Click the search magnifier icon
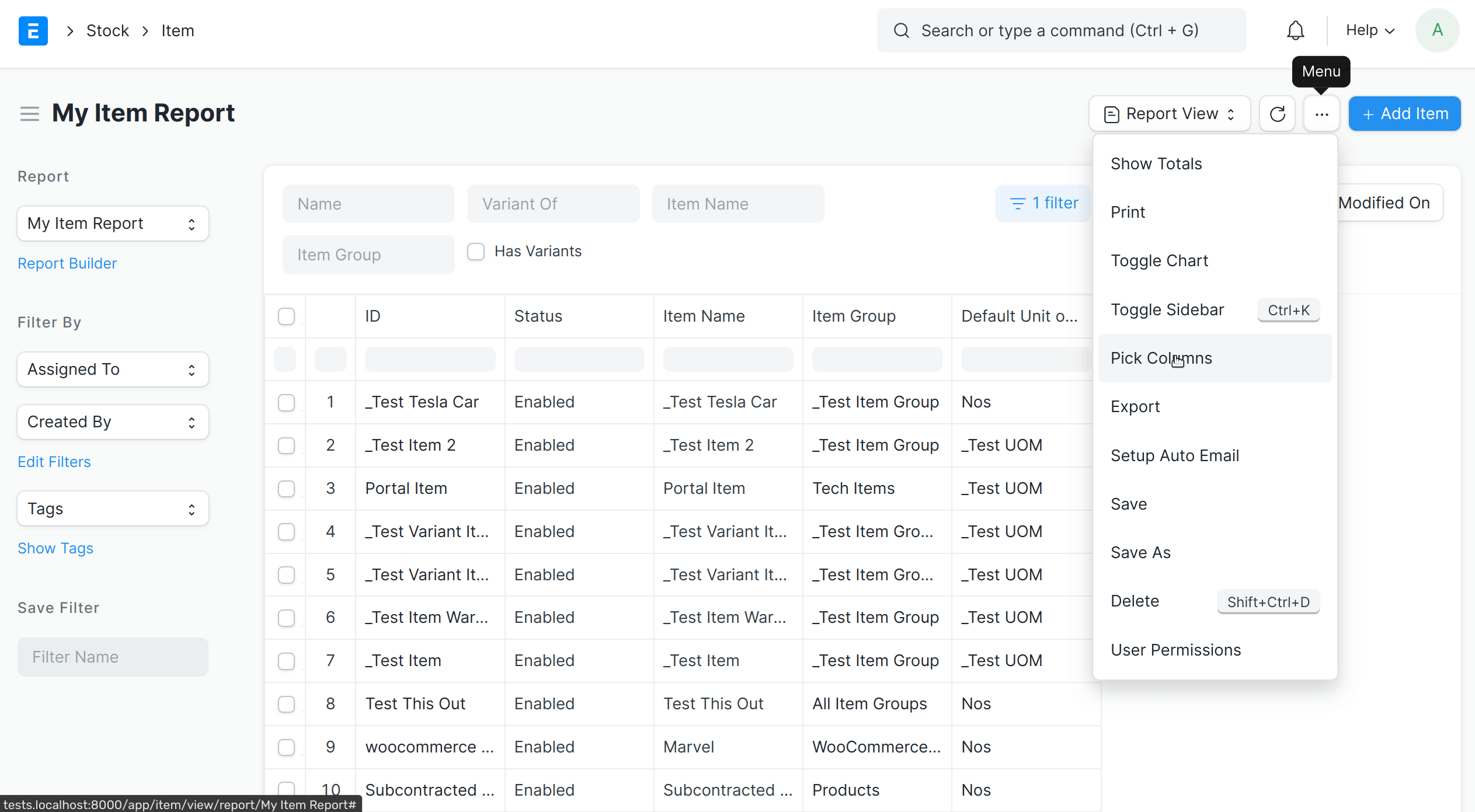Viewport: 1475px width, 812px height. click(902, 30)
